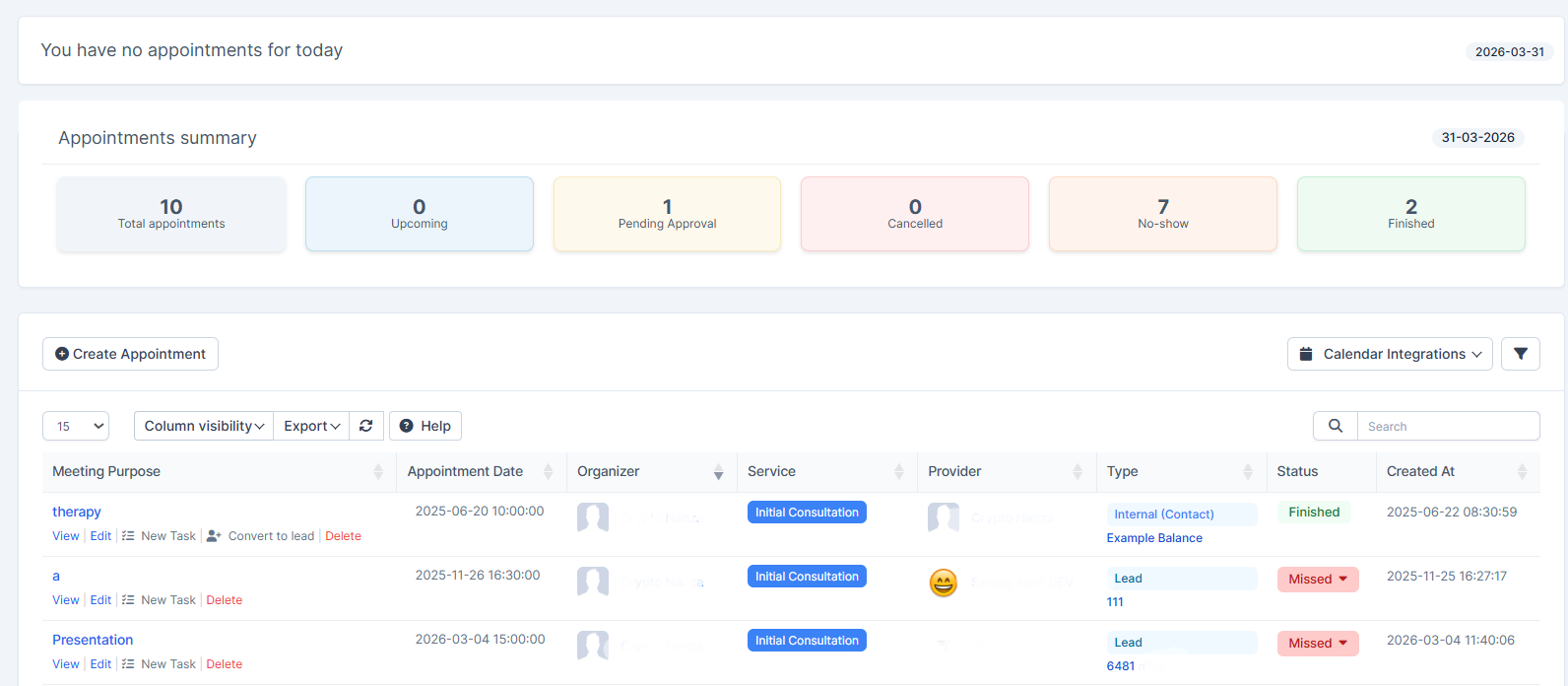Open Missed status dropdown for Presentation
This screenshot has width=1568, height=686.
(x=1317, y=644)
